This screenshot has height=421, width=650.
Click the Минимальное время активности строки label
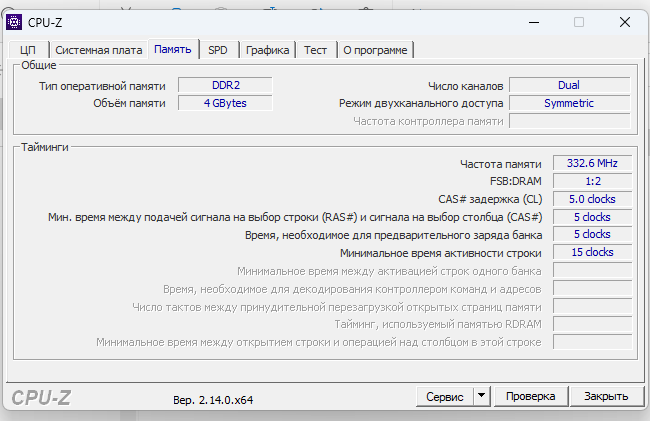click(441, 253)
